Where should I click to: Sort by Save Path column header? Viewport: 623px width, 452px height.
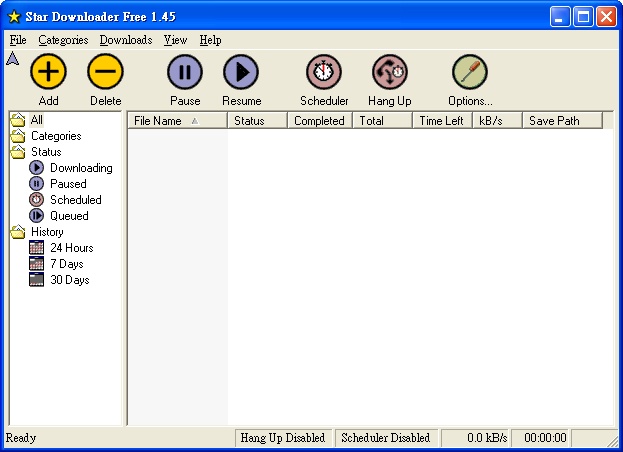pos(563,121)
